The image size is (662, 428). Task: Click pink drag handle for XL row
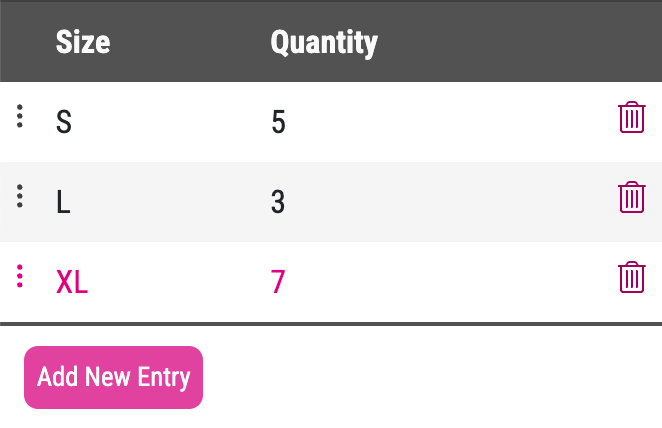coord(20,276)
